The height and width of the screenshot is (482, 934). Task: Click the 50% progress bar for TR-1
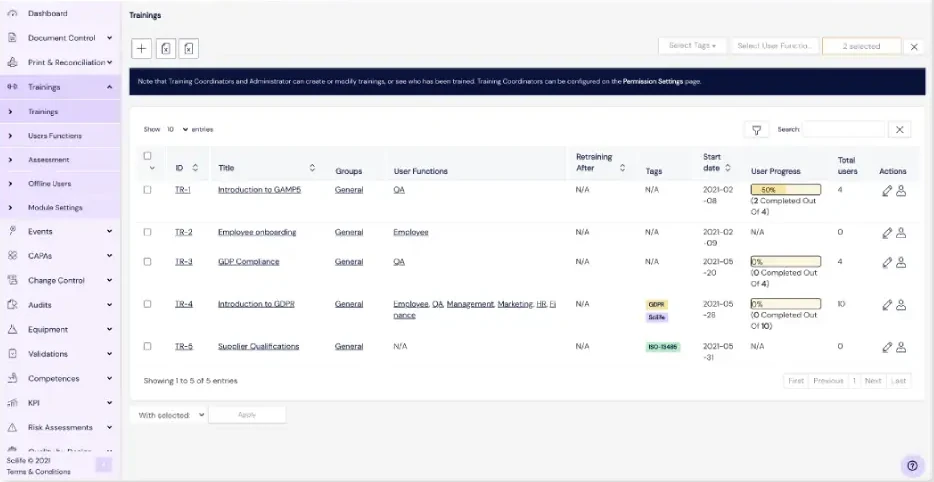[786, 189]
